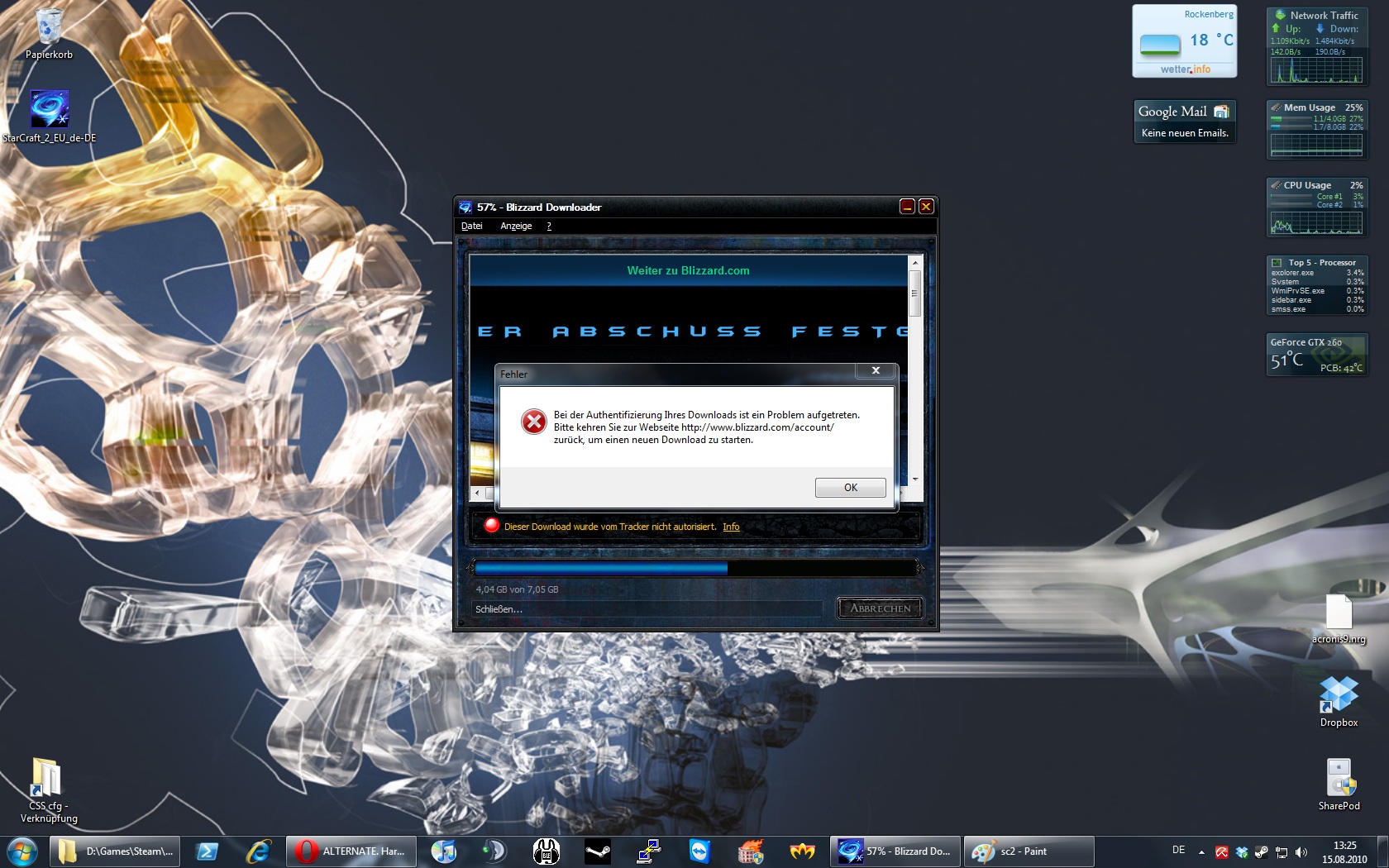Screen dimensions: 1389x868
Task: Open the StarCraft_2_EU_de-DE desktop icon
Action: click(x=50, y=111)
